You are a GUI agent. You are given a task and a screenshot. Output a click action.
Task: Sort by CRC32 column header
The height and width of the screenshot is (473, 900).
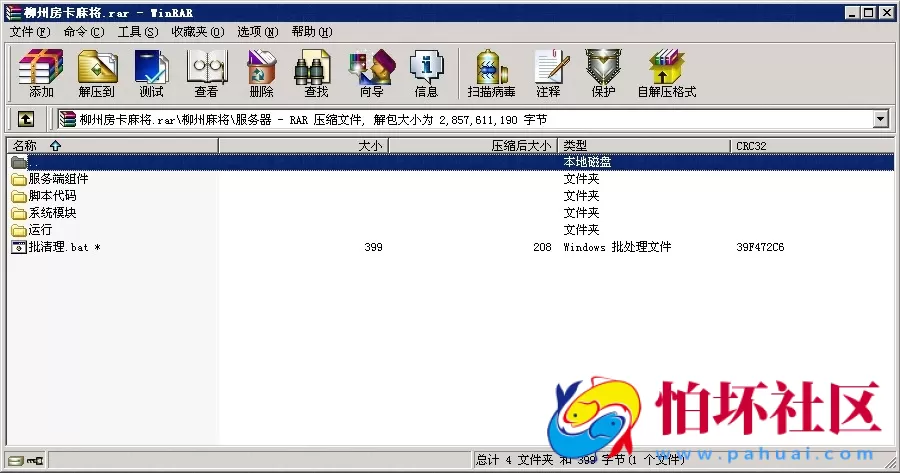[x=812, y=146]
